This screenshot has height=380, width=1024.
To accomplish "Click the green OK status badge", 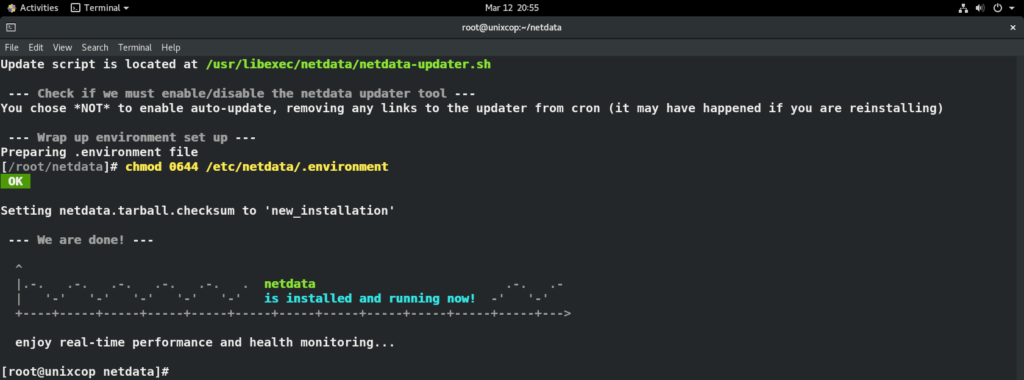I will tap(15, 182).
